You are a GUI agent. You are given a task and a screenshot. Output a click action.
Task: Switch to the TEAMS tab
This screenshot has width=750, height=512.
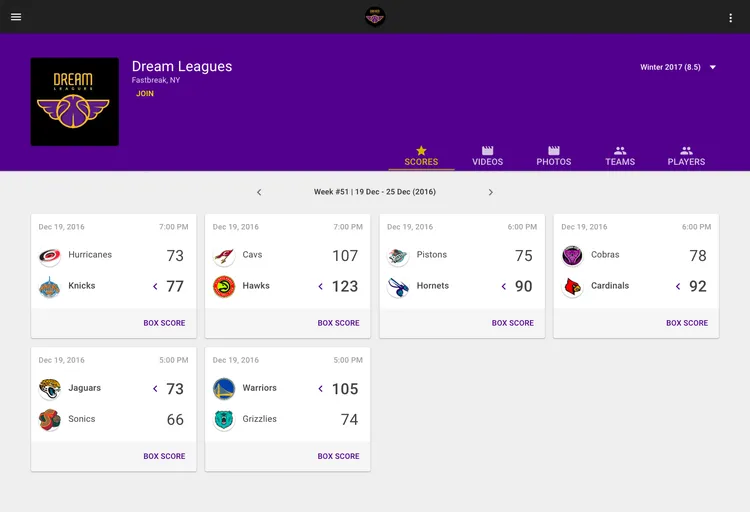[620, 156]
